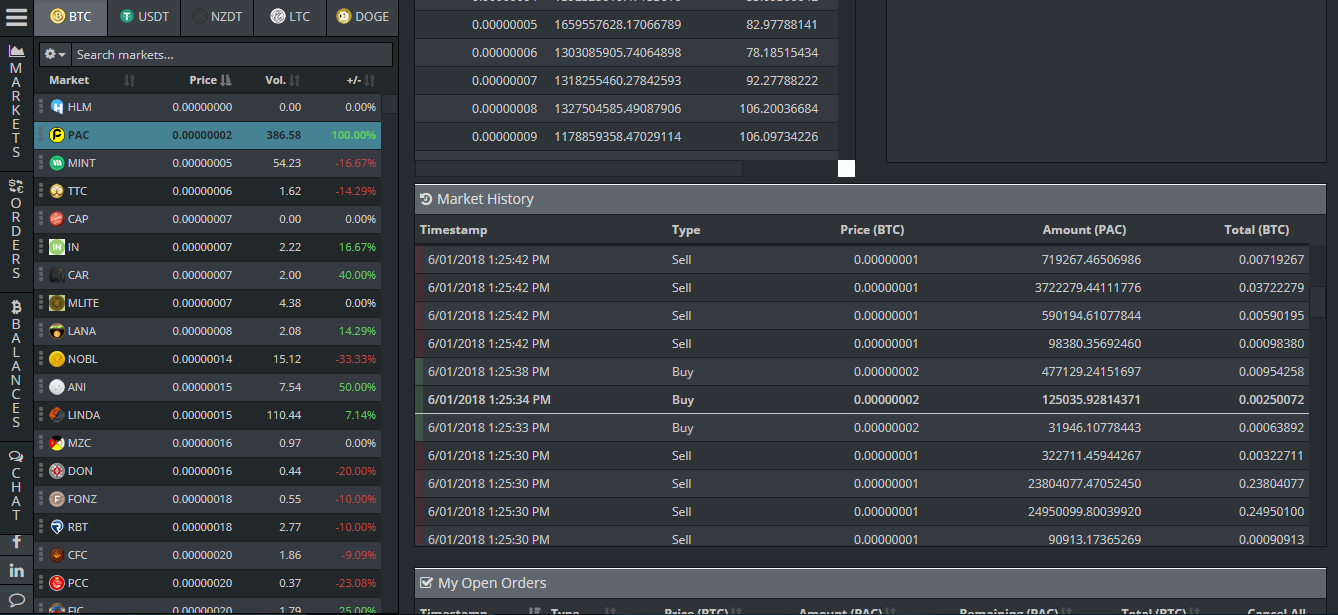Click the NOBL coin logo
The height and width of the screenshot is (615, 1338).
pyautogui.click(x=57, y=359)
